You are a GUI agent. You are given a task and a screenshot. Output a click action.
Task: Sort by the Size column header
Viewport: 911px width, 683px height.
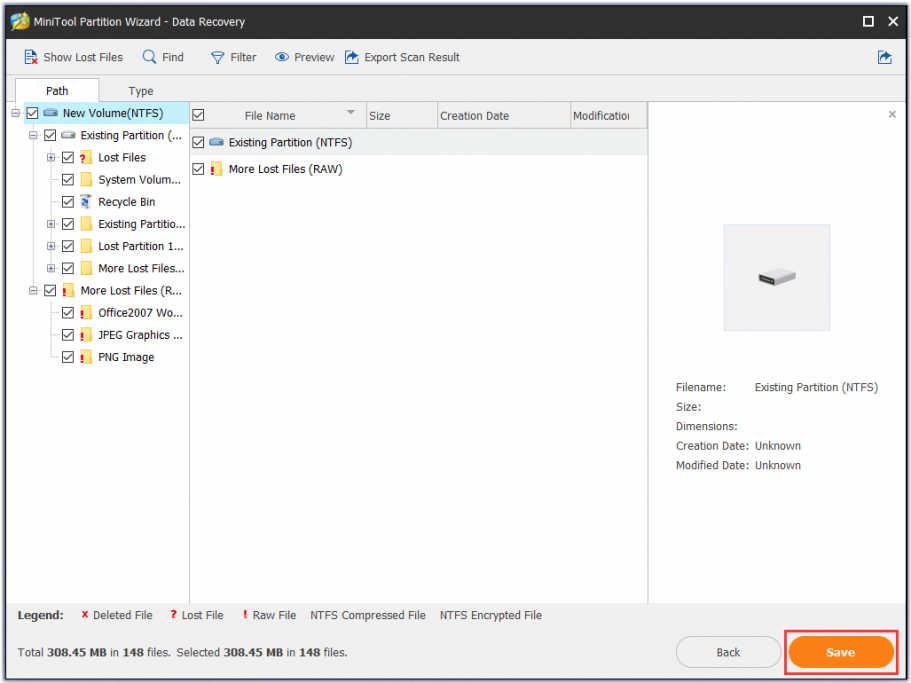coord(401,116)
